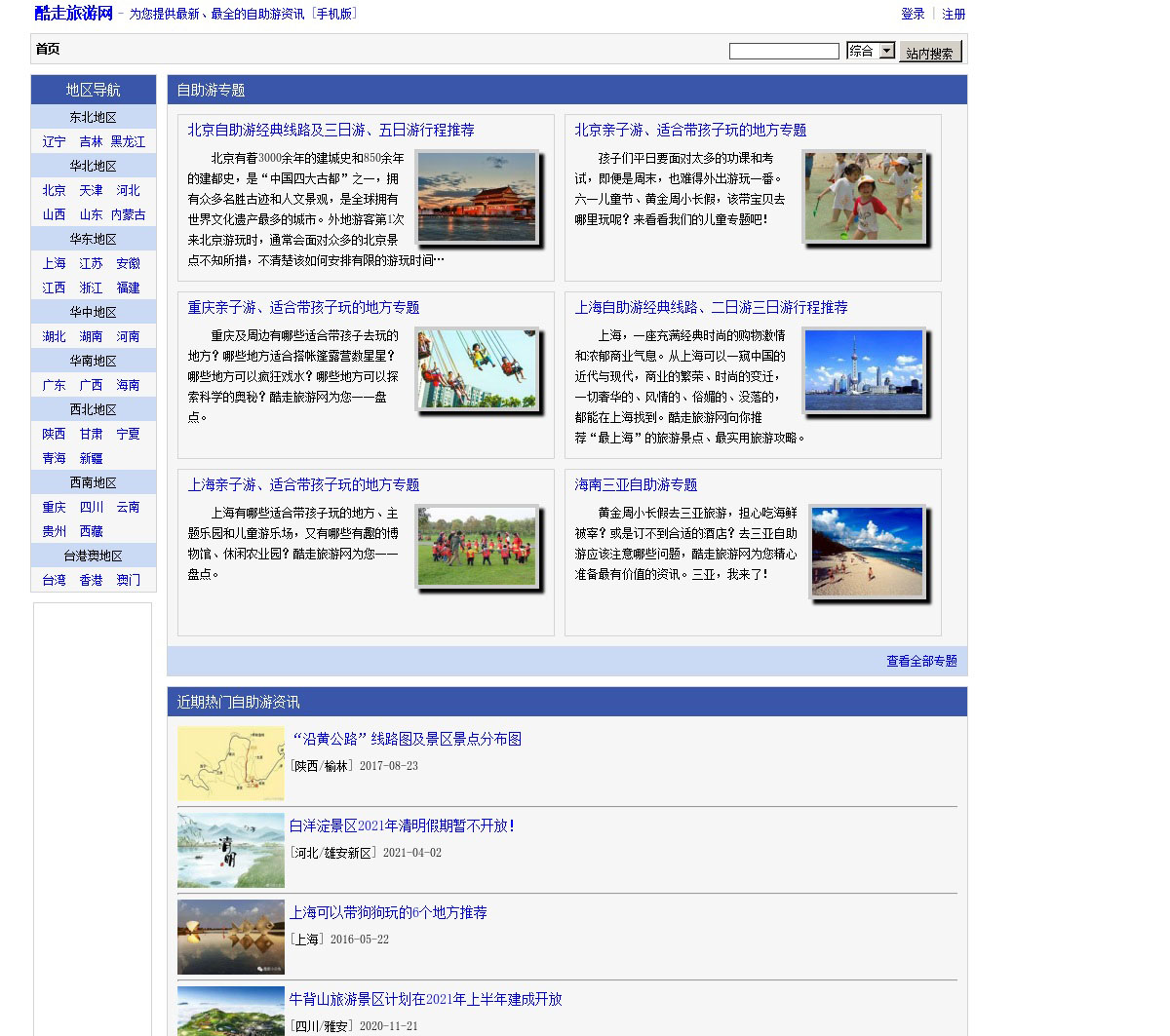Click the Tiananmen photo in Beijing topic
Viewport: 1170px width, 1036px height.
click(x=477, y=197)
